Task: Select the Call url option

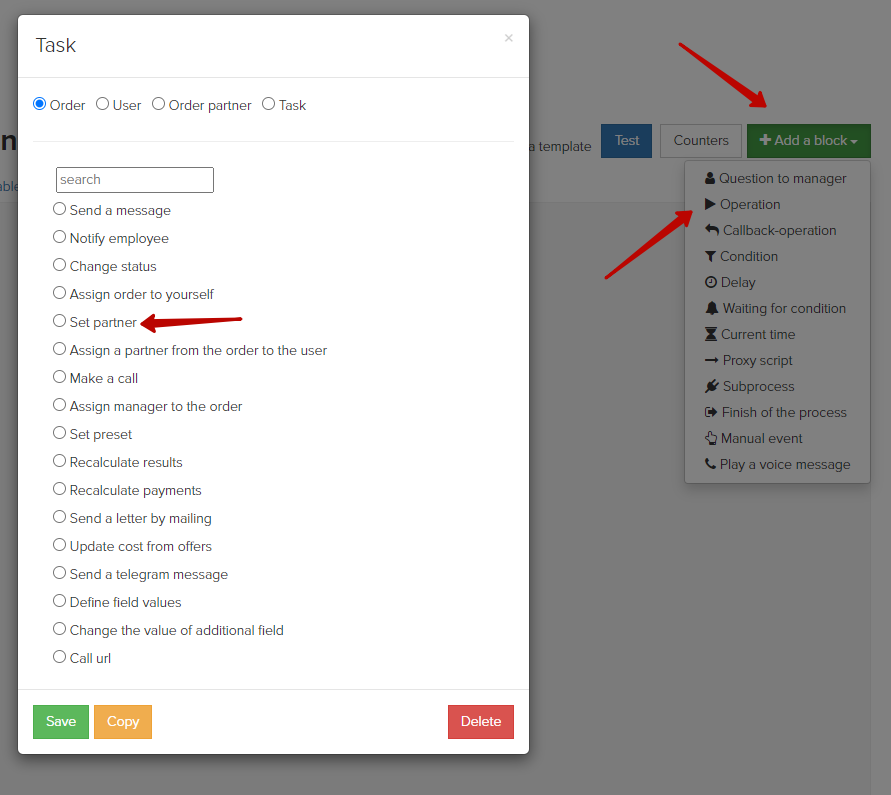Action: 59,657
